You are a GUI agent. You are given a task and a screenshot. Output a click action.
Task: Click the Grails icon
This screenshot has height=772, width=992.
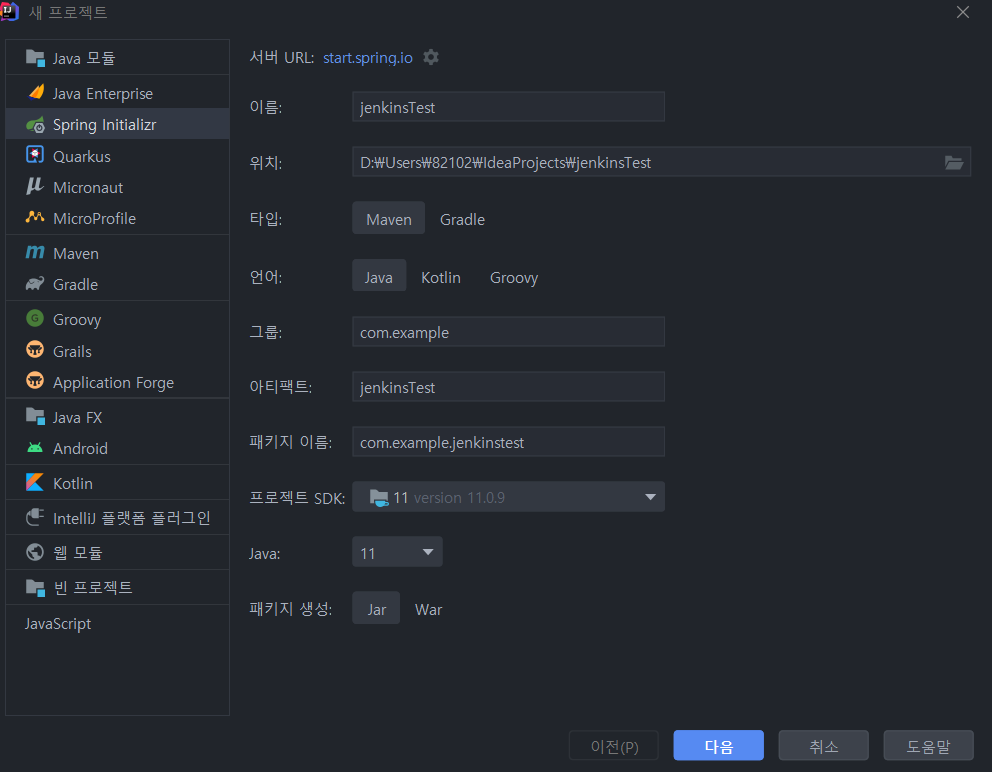click(x=35, y=350)
